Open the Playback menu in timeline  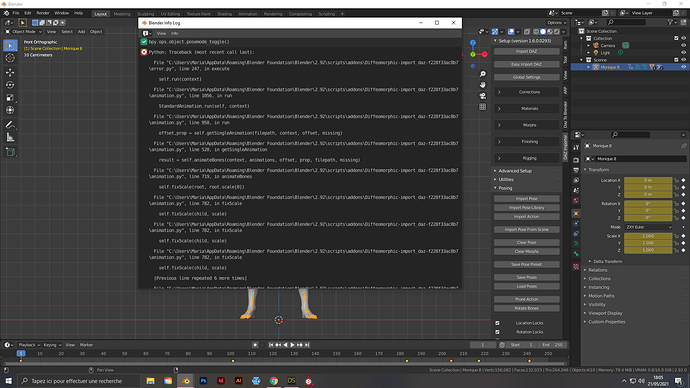pyautogui.click(x=29, y=345)
